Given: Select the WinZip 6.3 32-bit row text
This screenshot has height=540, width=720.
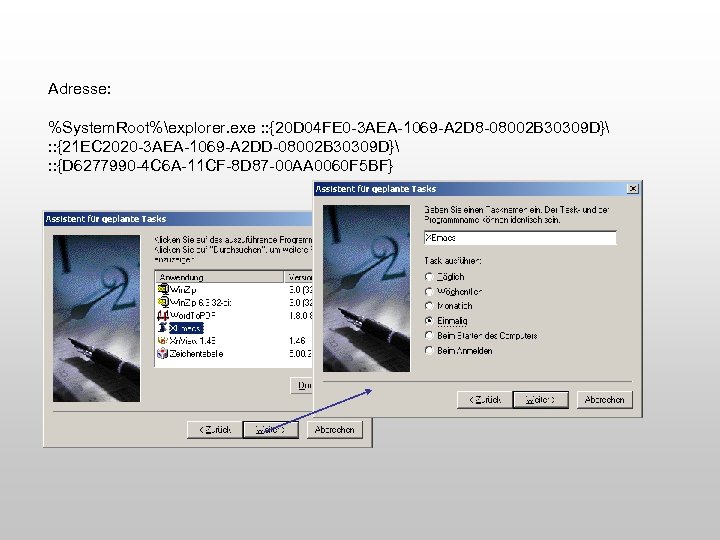Looking at the screenshot, I should click(x=200, y=302).
